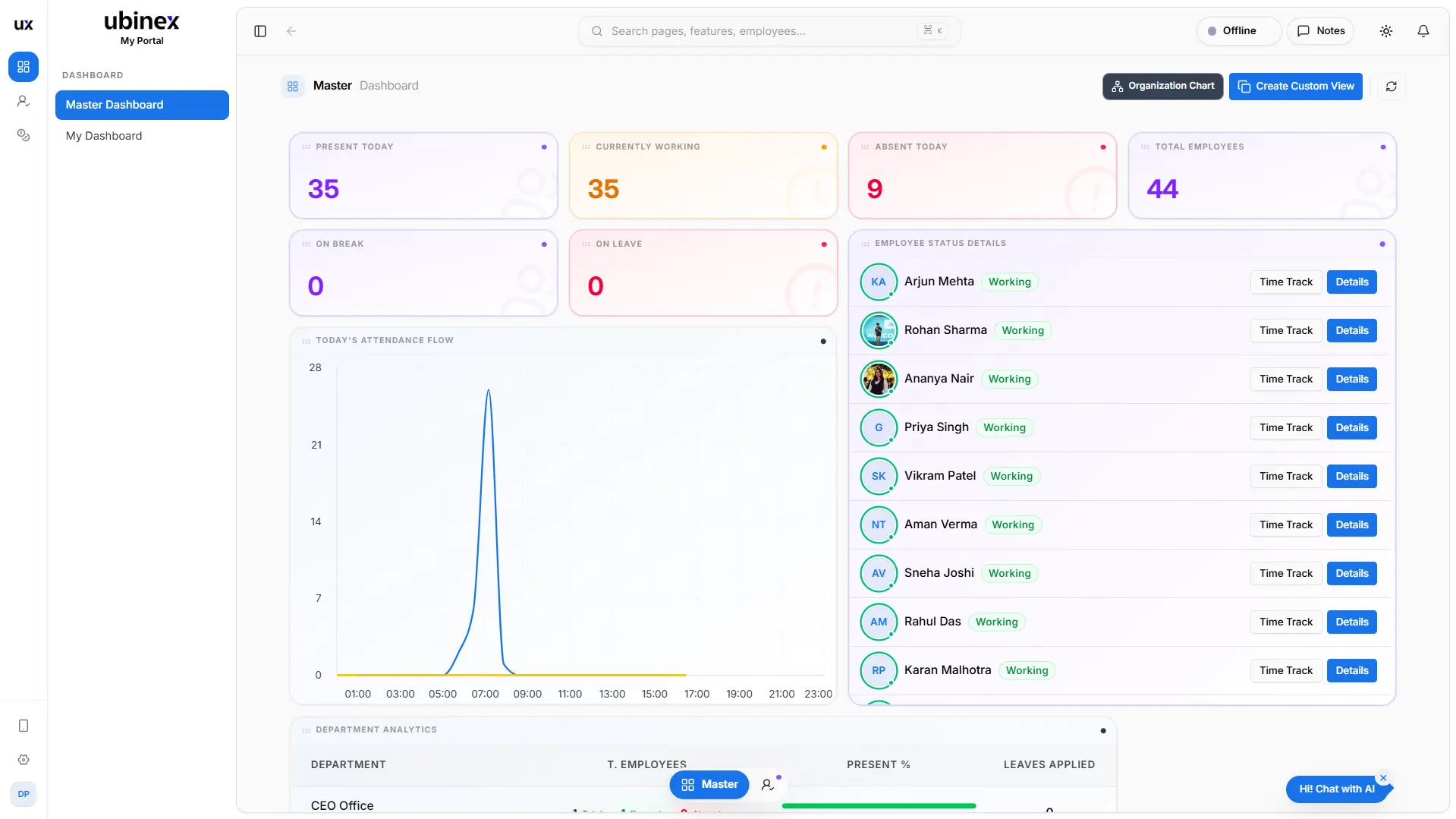Click the LEAVES APPLIED column header
1456x819 pixels.
point(1049,765)
